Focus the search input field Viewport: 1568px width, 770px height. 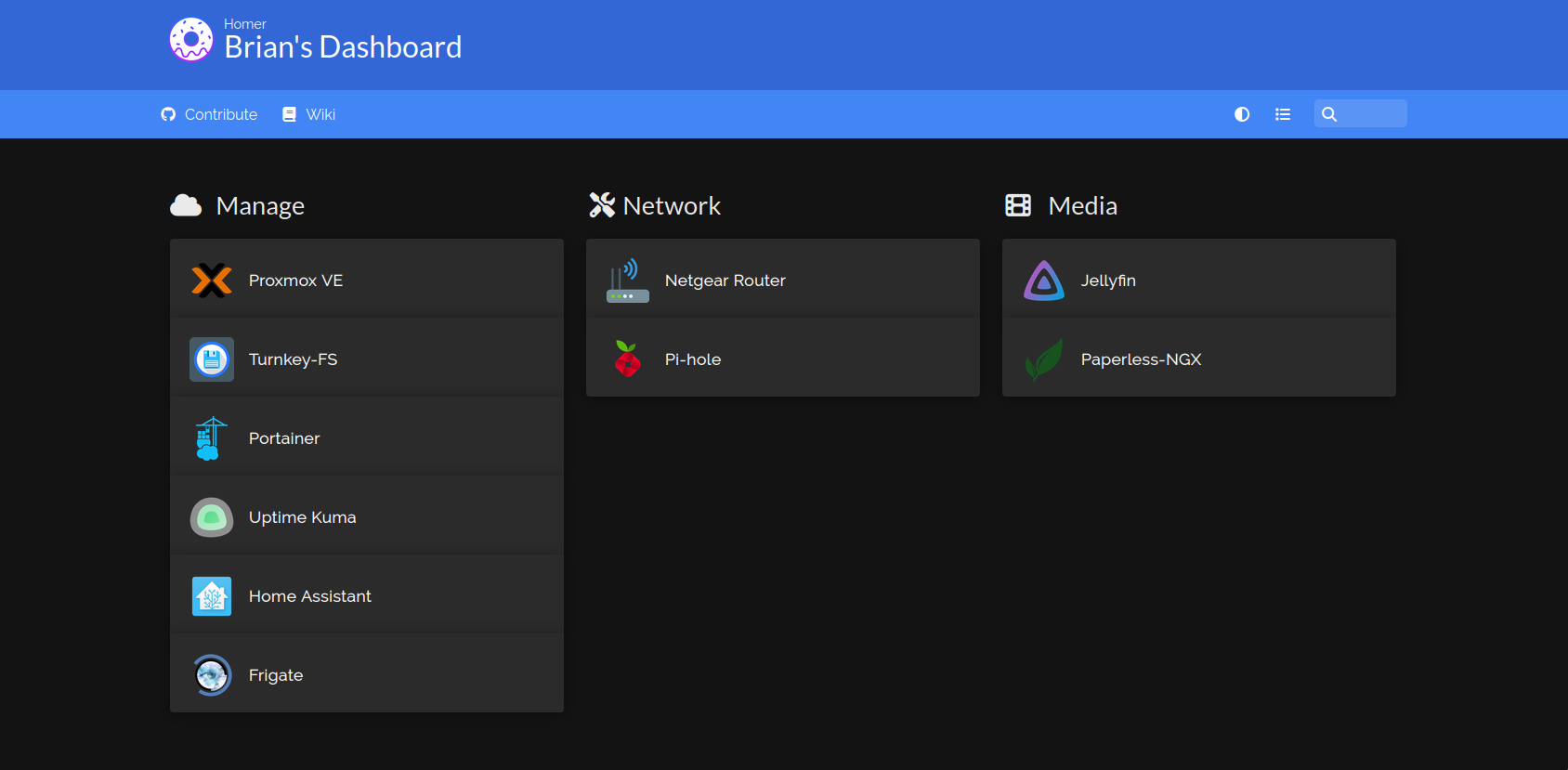pos(1361,113)
